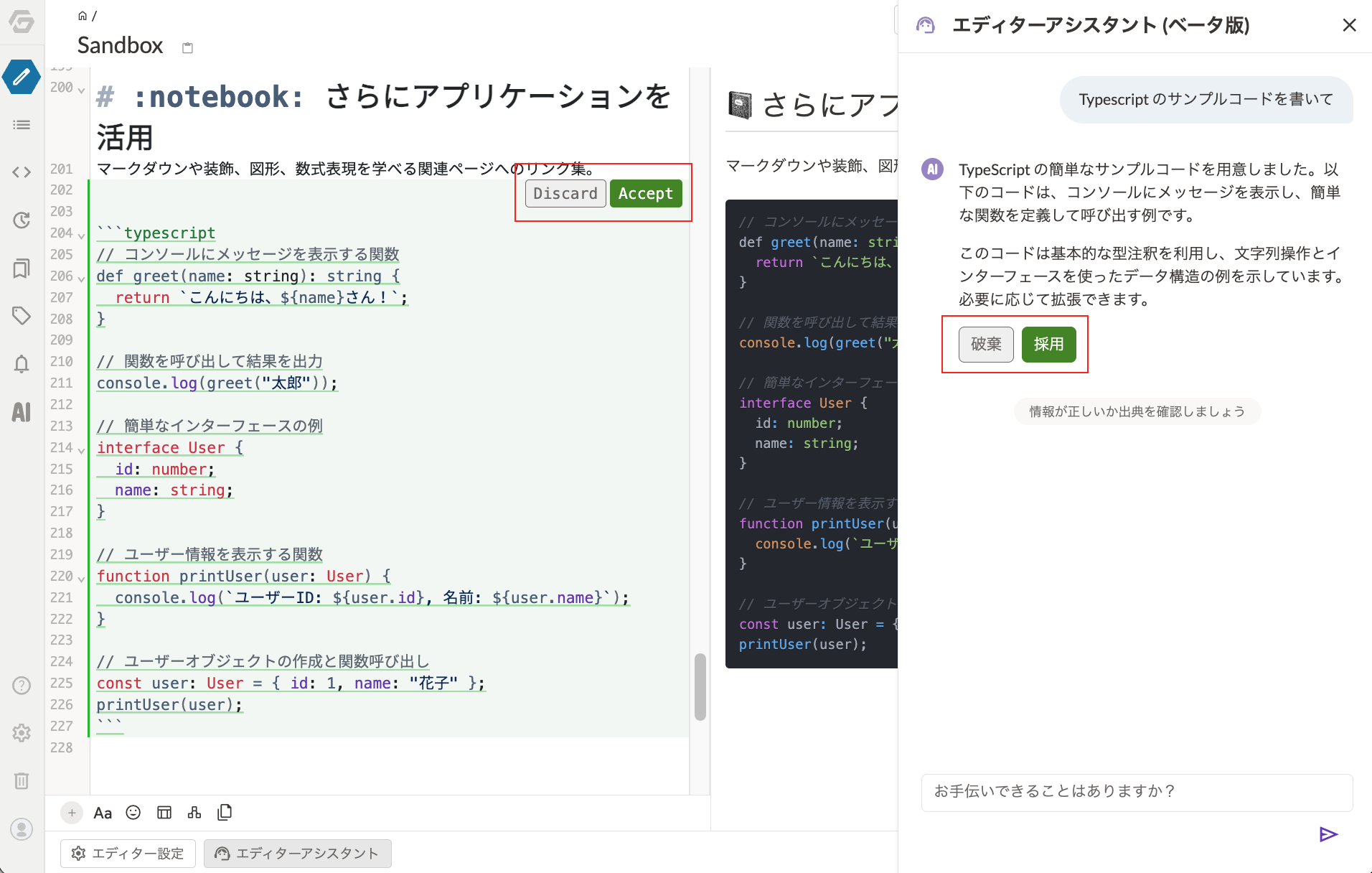Click the pencil edit icon in sidebar
1372x873 pixels.
click(22, 77)
